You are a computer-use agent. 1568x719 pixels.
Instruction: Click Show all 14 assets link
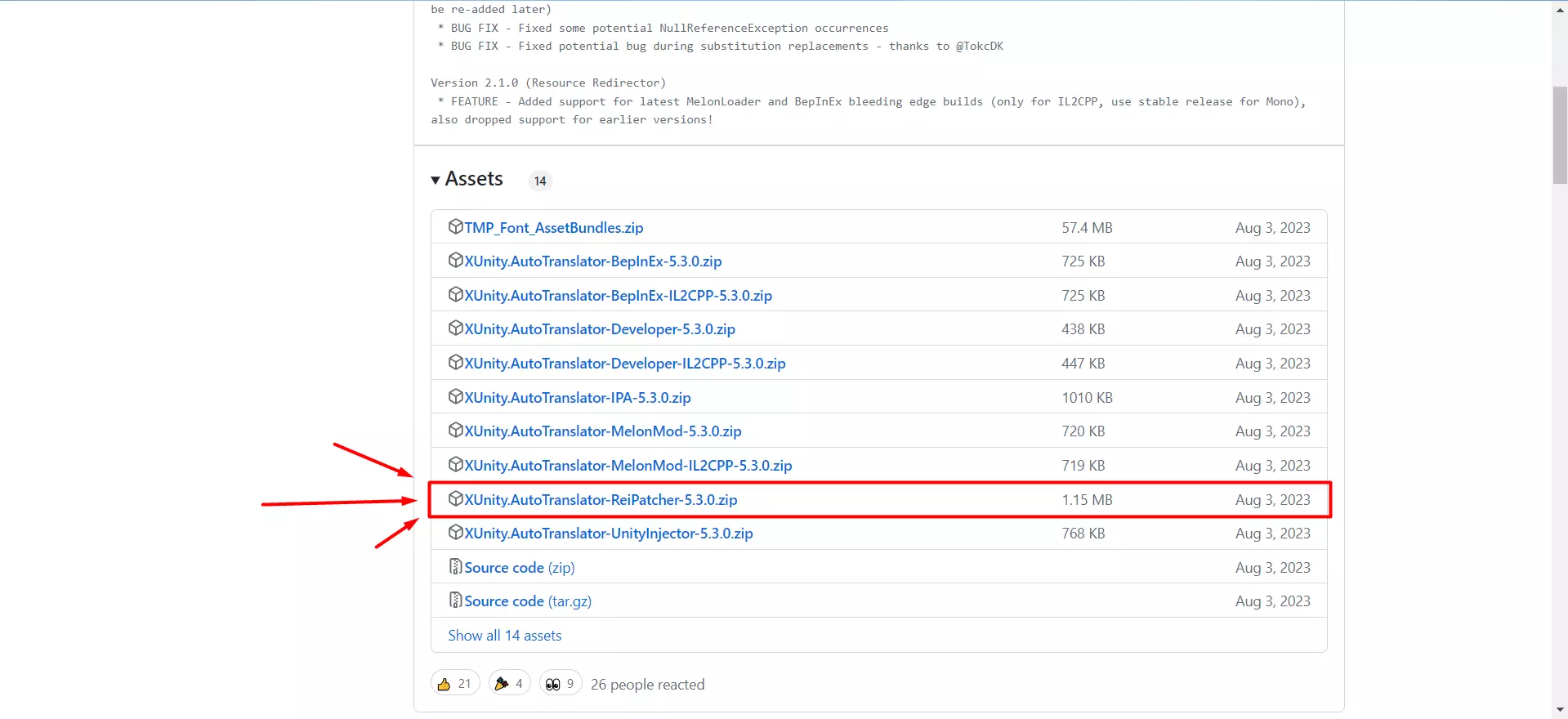pyautogui.click(x=505, y=636)
